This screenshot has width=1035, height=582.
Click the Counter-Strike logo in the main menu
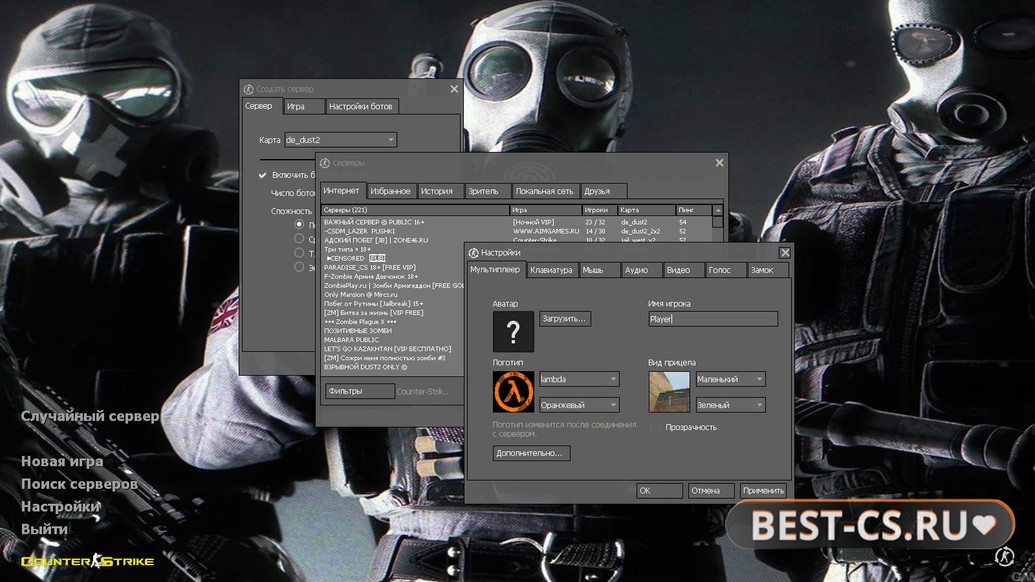pyautogui.click(x=87, y=562)
